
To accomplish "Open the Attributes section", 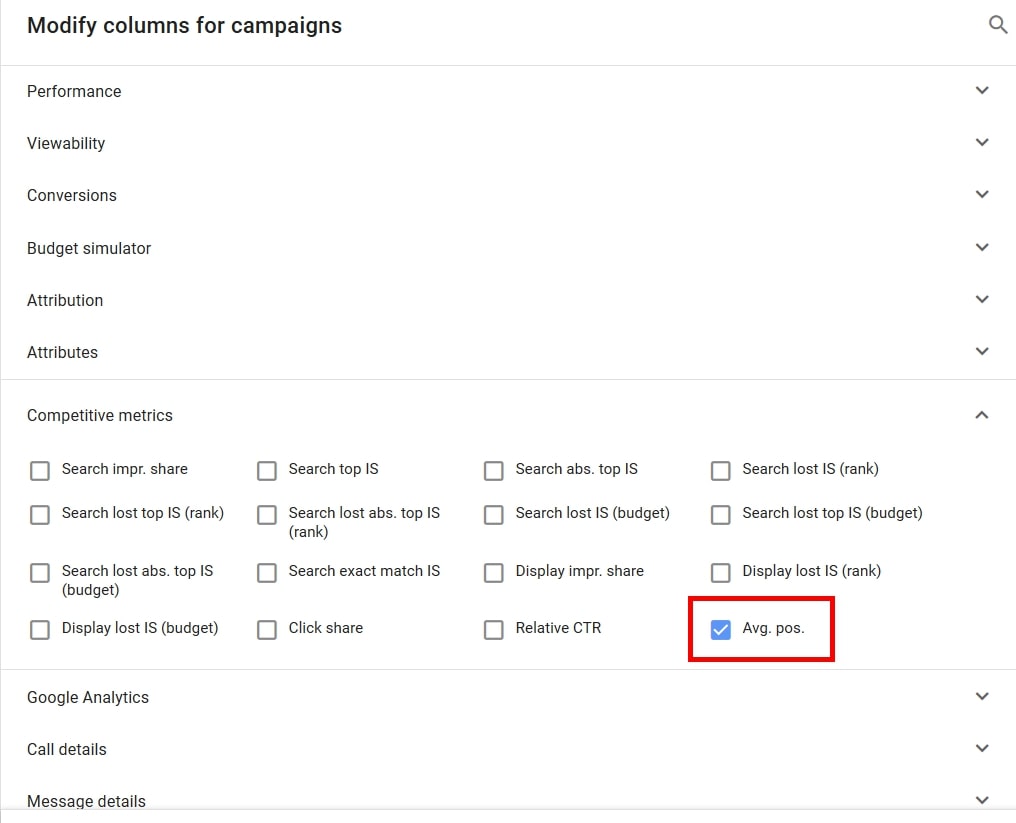I will point(981,352).
